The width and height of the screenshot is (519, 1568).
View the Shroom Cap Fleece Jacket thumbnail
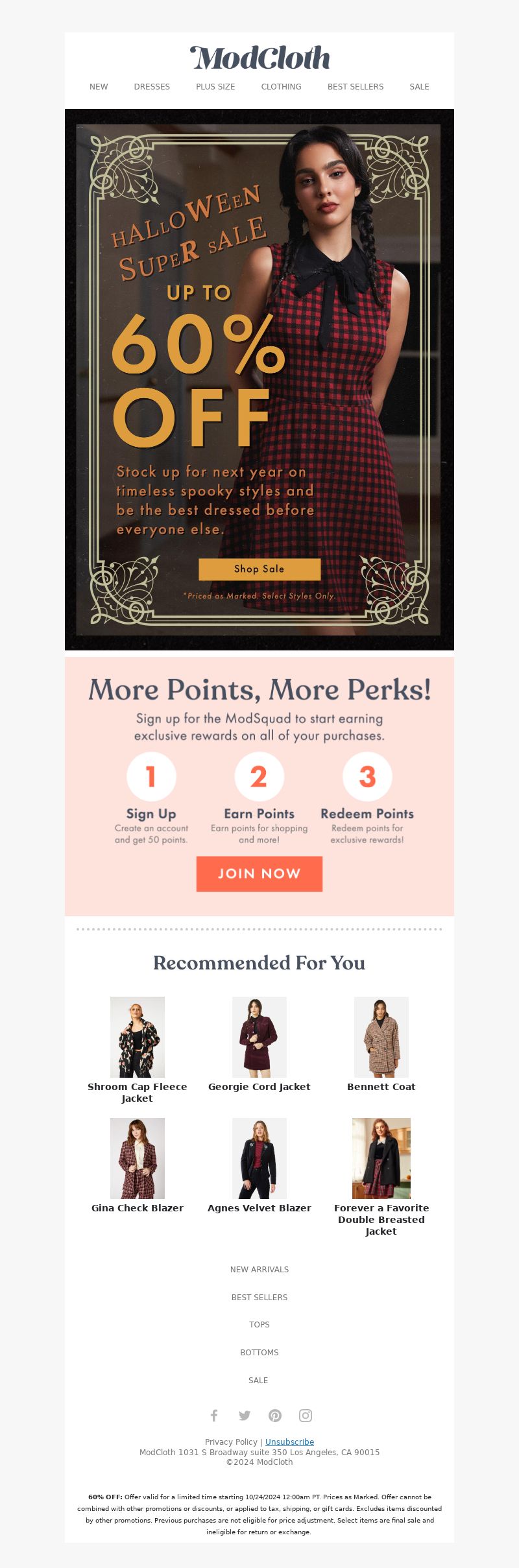point(138,1037)
